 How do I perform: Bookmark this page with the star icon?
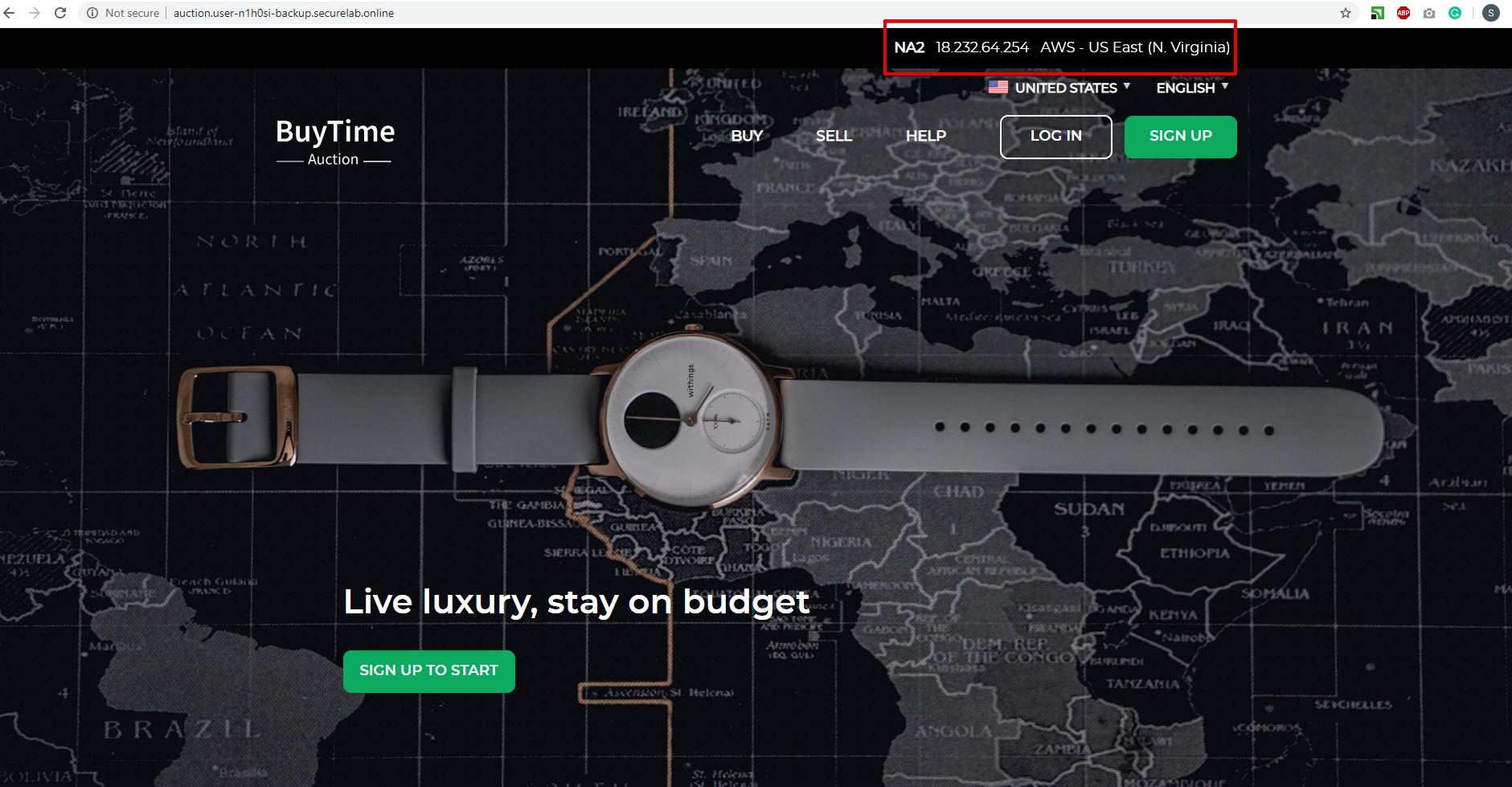click(1346, 13)
